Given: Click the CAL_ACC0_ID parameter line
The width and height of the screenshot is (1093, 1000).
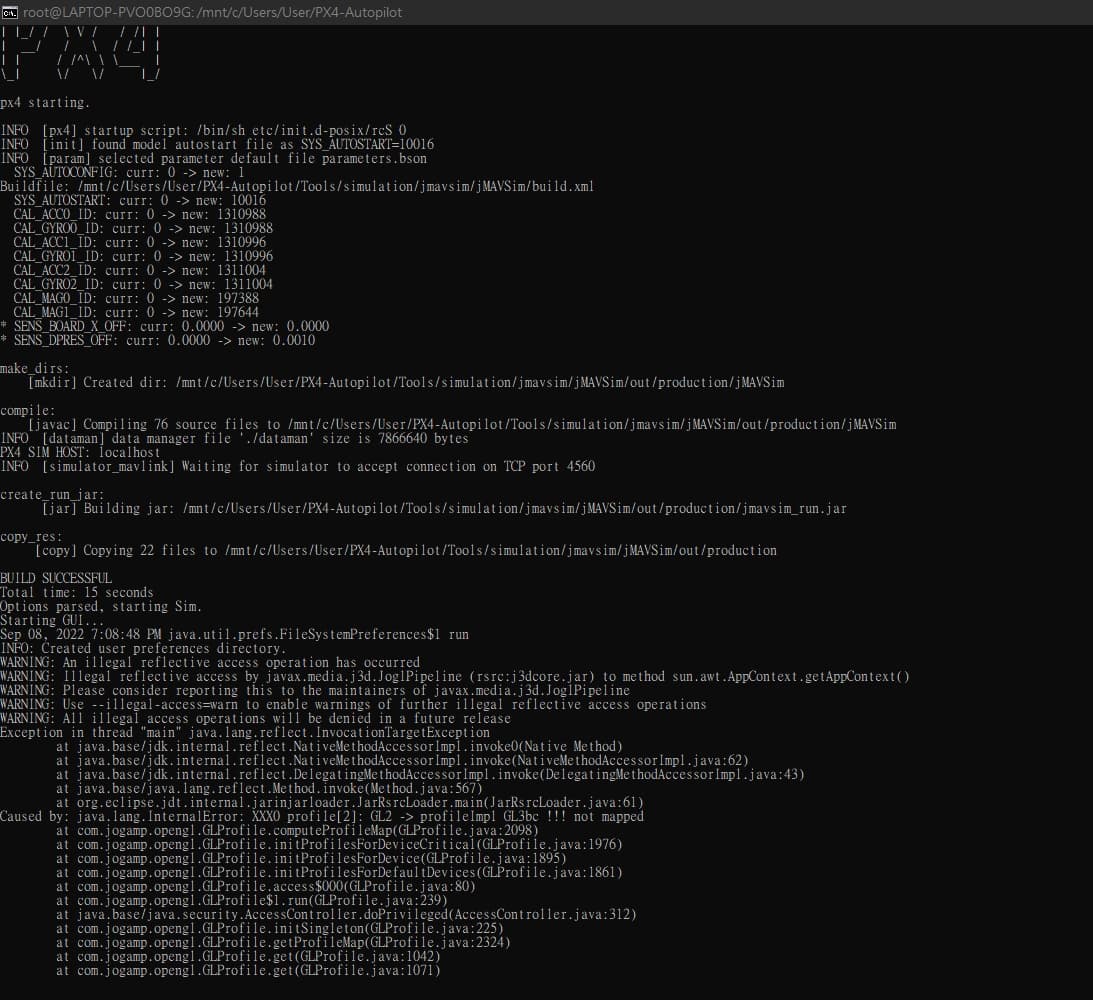Looking at the screenshot, I should [139, 215].
